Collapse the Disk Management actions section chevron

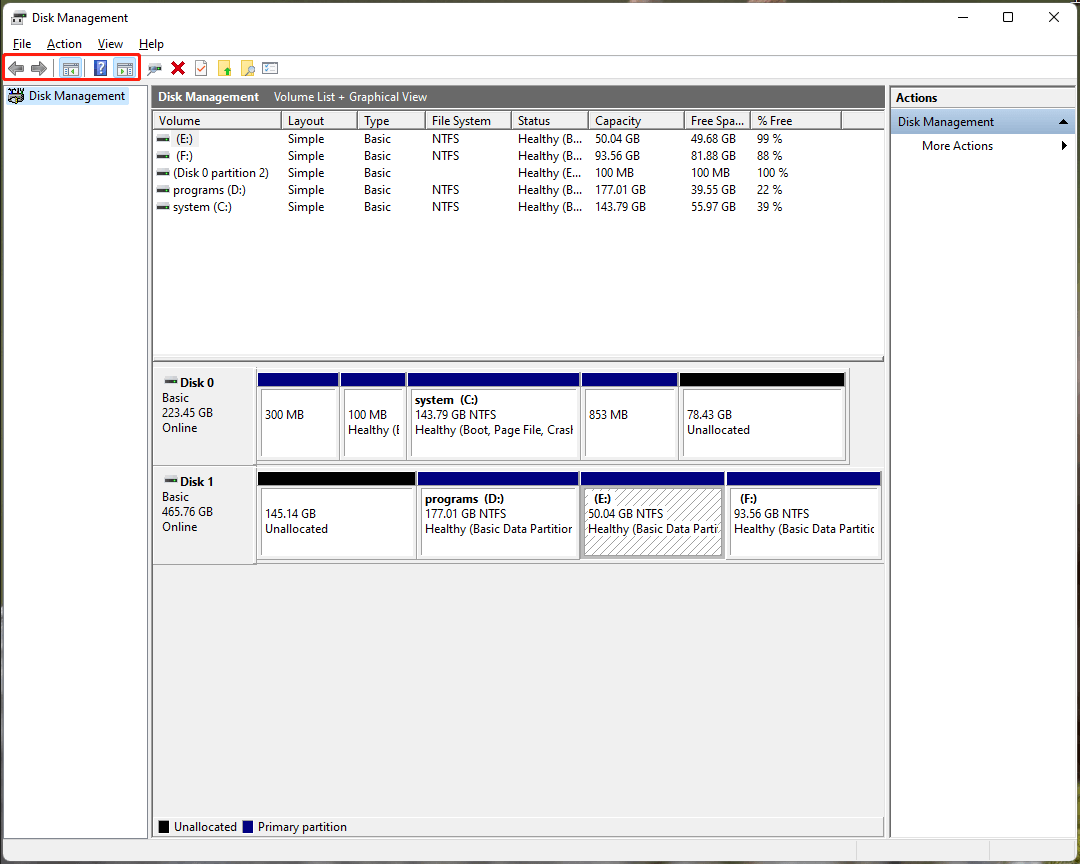1063,121
